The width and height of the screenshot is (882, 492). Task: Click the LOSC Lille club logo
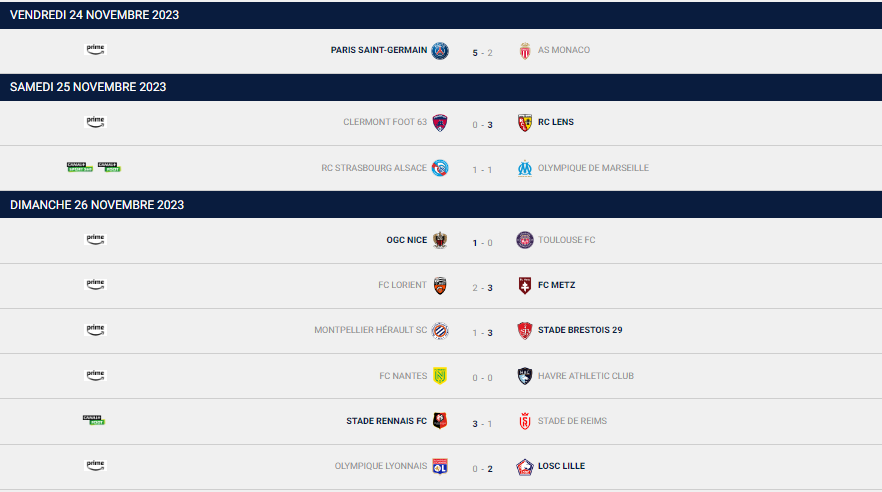525,467
